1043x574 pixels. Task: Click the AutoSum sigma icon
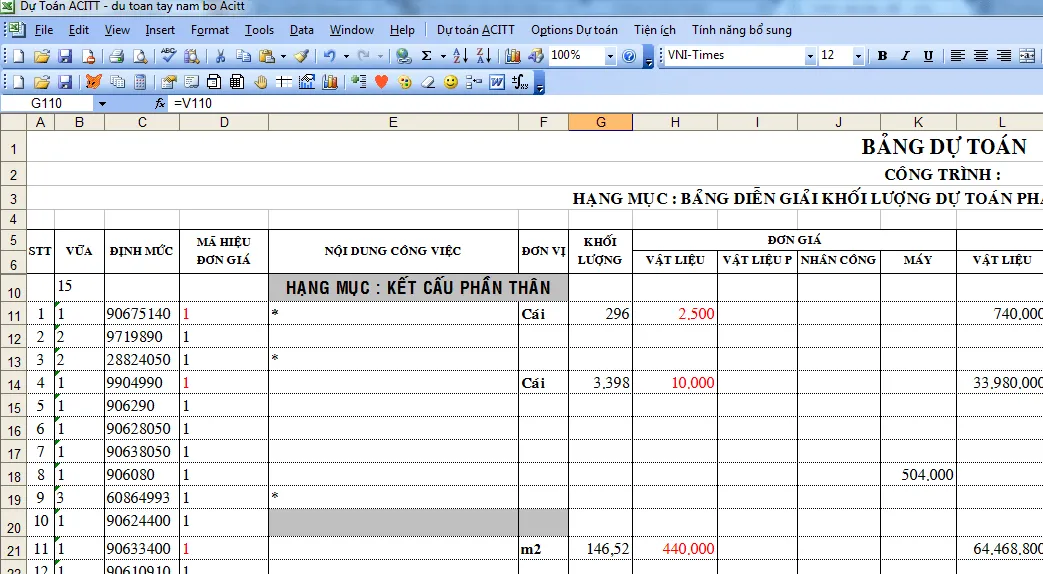[x=427, y=56]
